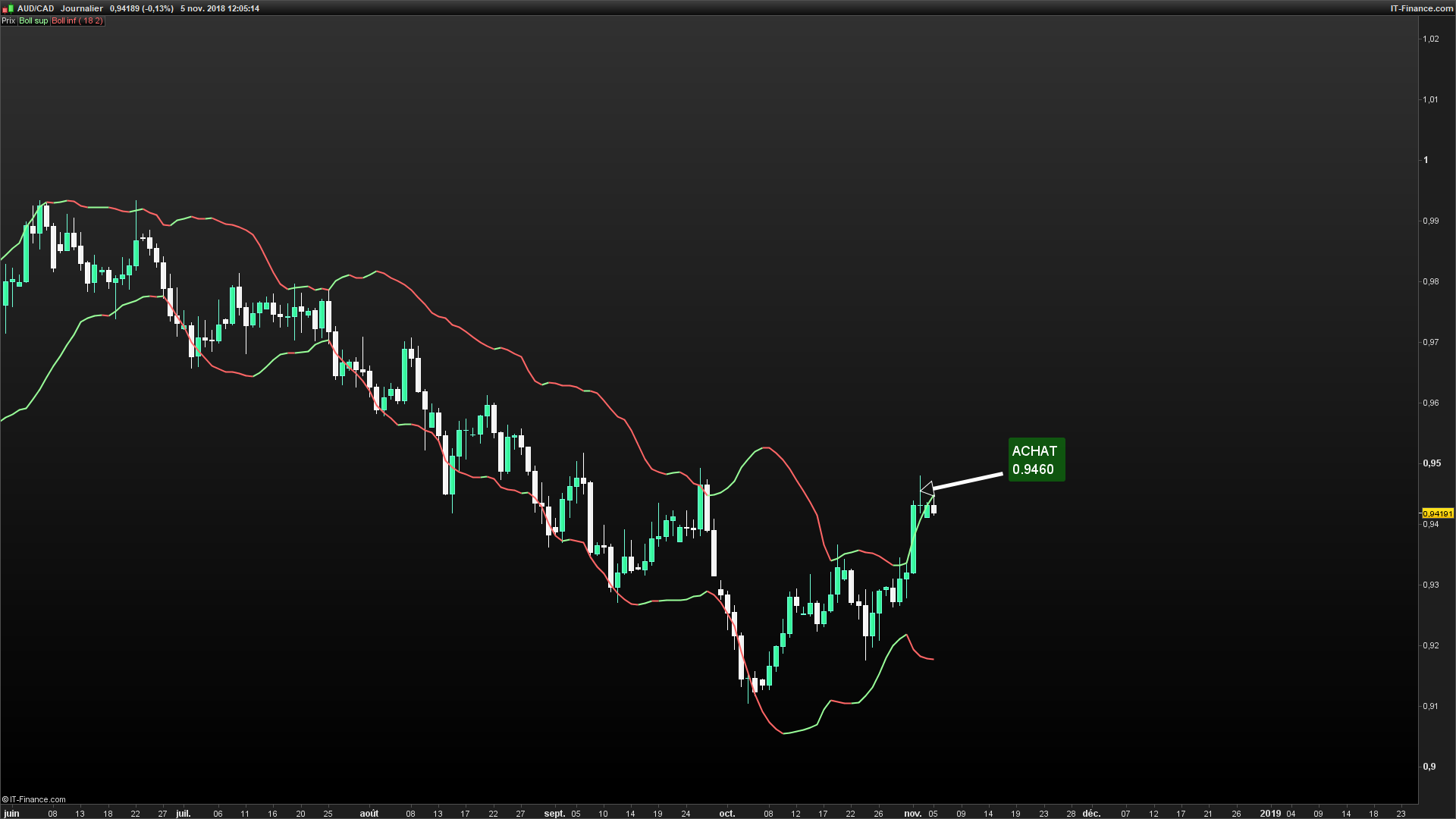
Task: Click the 1,02 price axis label
Action: pos(1431,39)
